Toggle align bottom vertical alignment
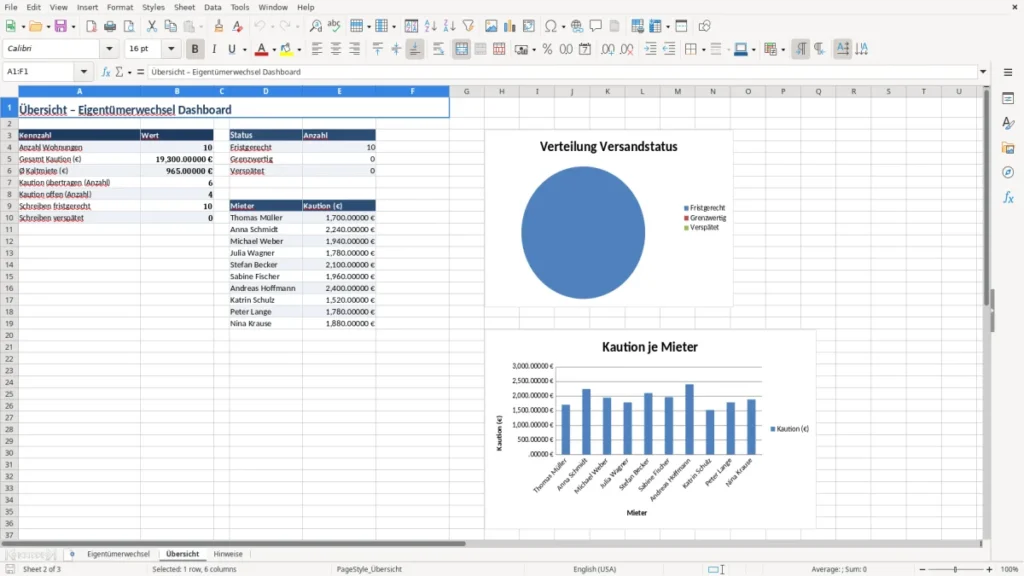The image size is (1024, 576). 415,49
